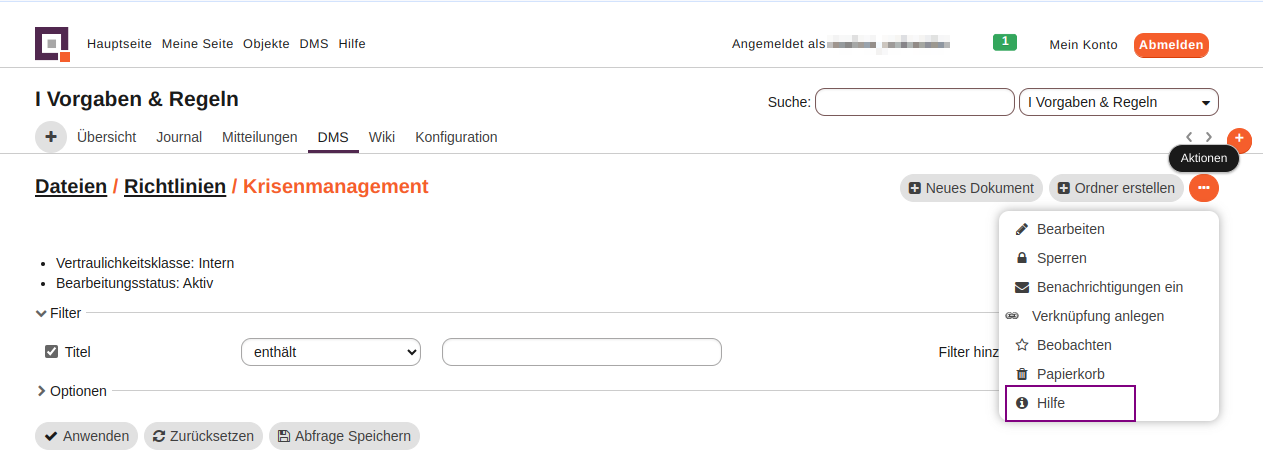Open the 'enthält' operator dropdown
The image size is (1263, 473).
[330, 352]
